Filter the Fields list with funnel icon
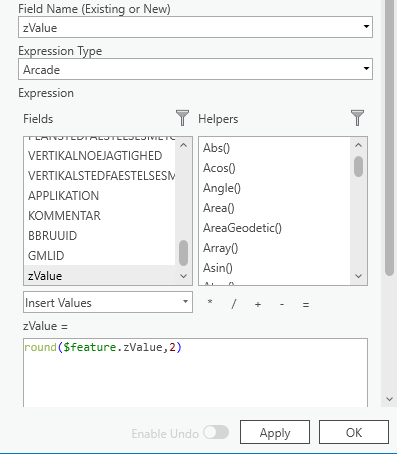 tap(182, 118)
